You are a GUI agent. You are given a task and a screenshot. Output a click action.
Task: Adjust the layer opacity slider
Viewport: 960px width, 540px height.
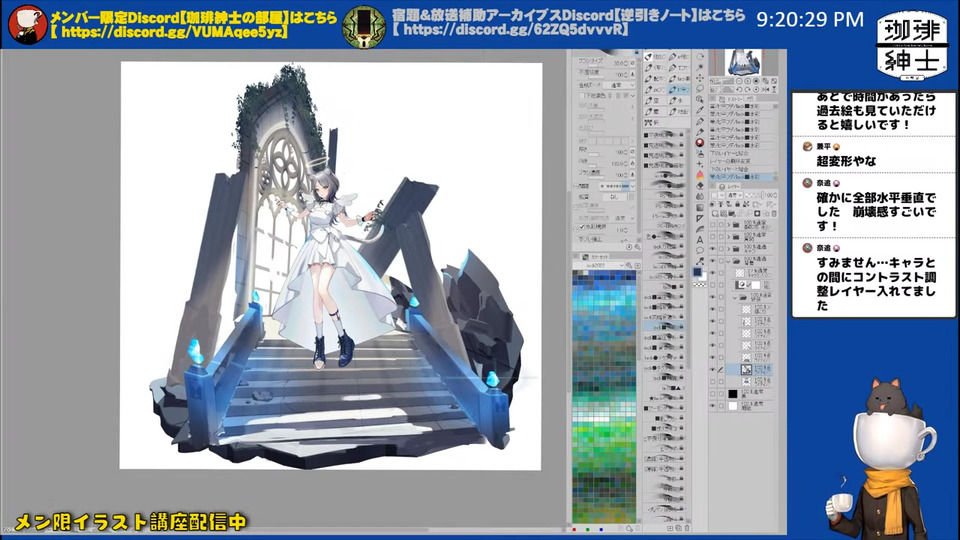[754, 195]
